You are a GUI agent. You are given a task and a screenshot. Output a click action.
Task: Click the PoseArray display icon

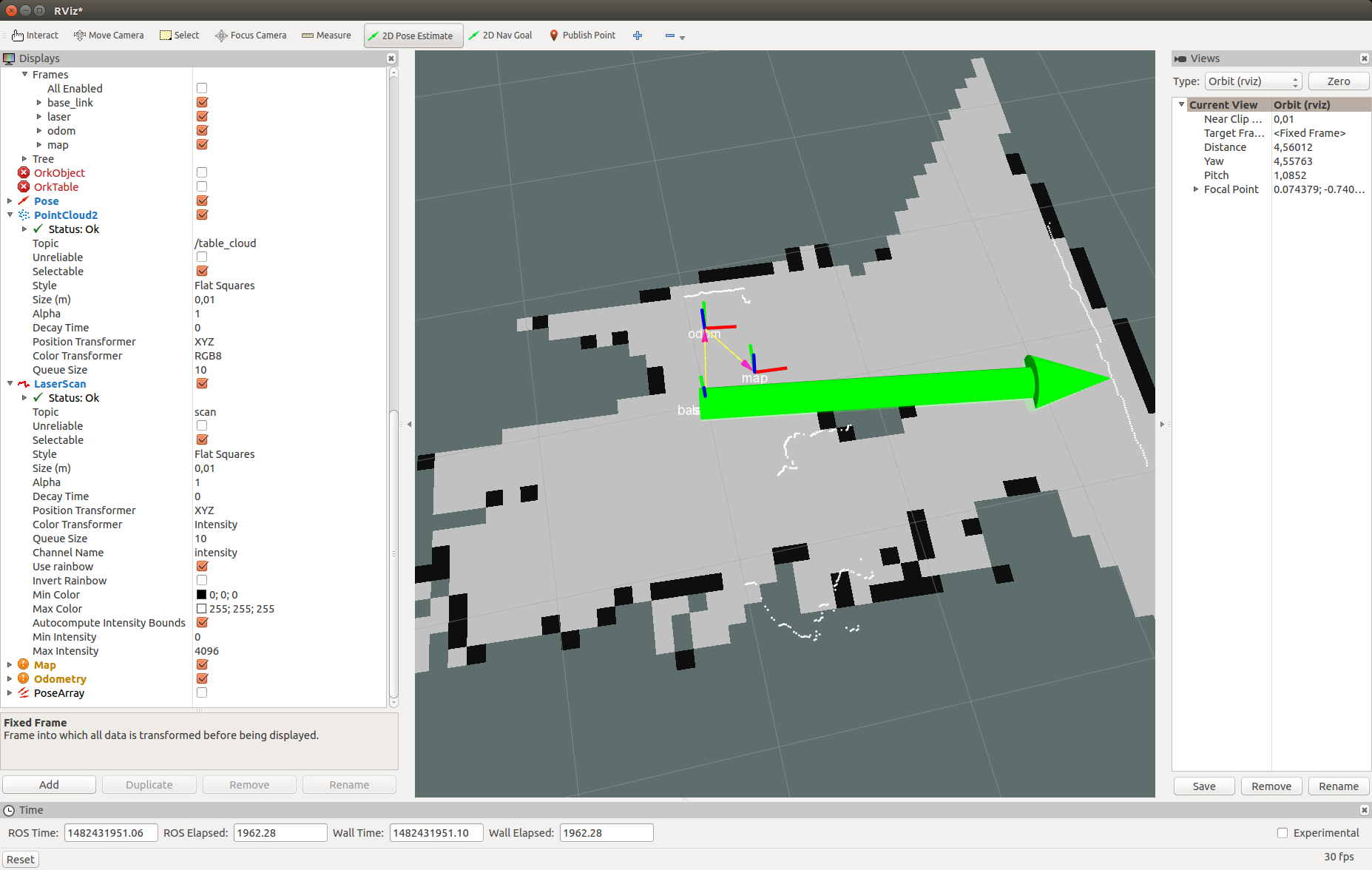[24, 692]
